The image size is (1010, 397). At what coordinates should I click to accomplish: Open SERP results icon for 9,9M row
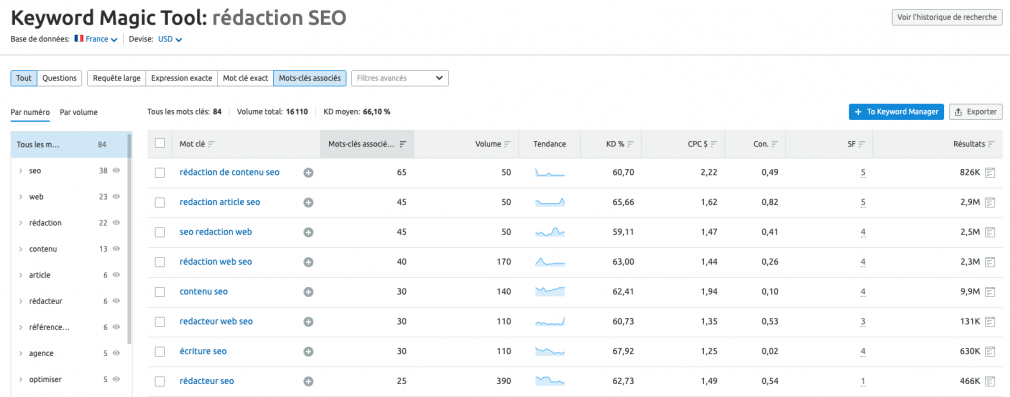click(x=991, y=292)
